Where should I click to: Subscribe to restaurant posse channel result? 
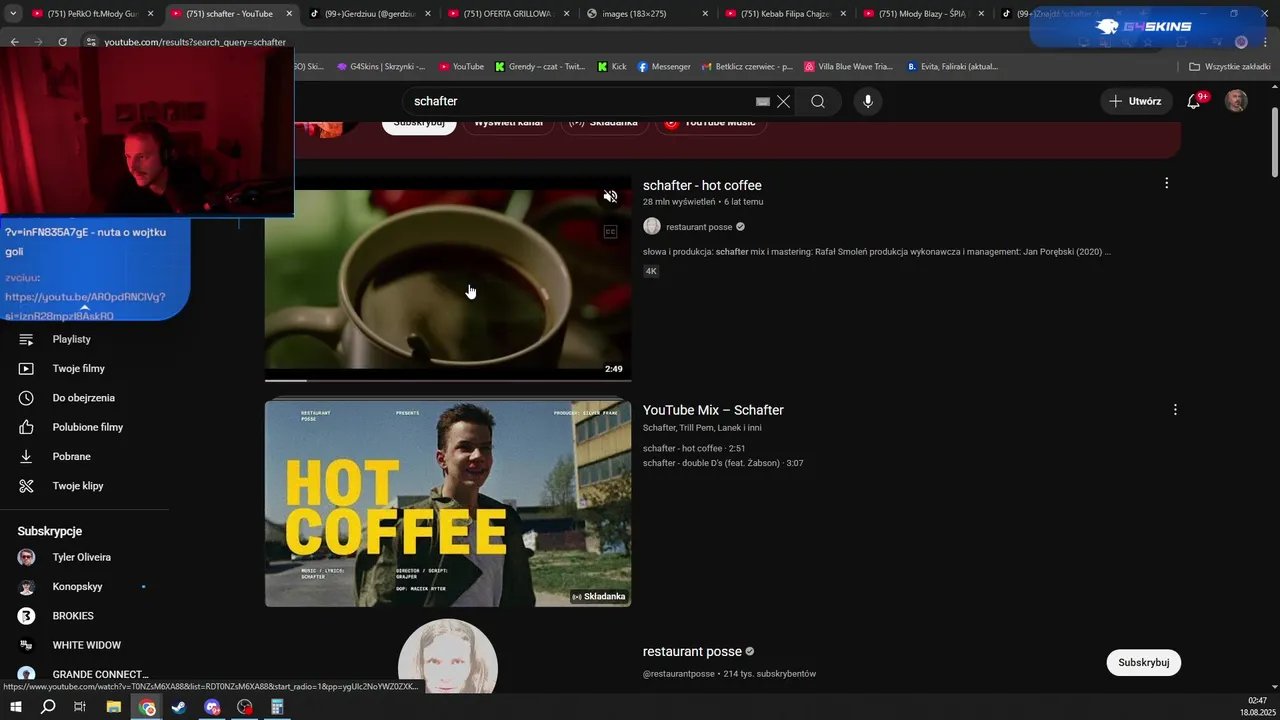pos(1144,662)
